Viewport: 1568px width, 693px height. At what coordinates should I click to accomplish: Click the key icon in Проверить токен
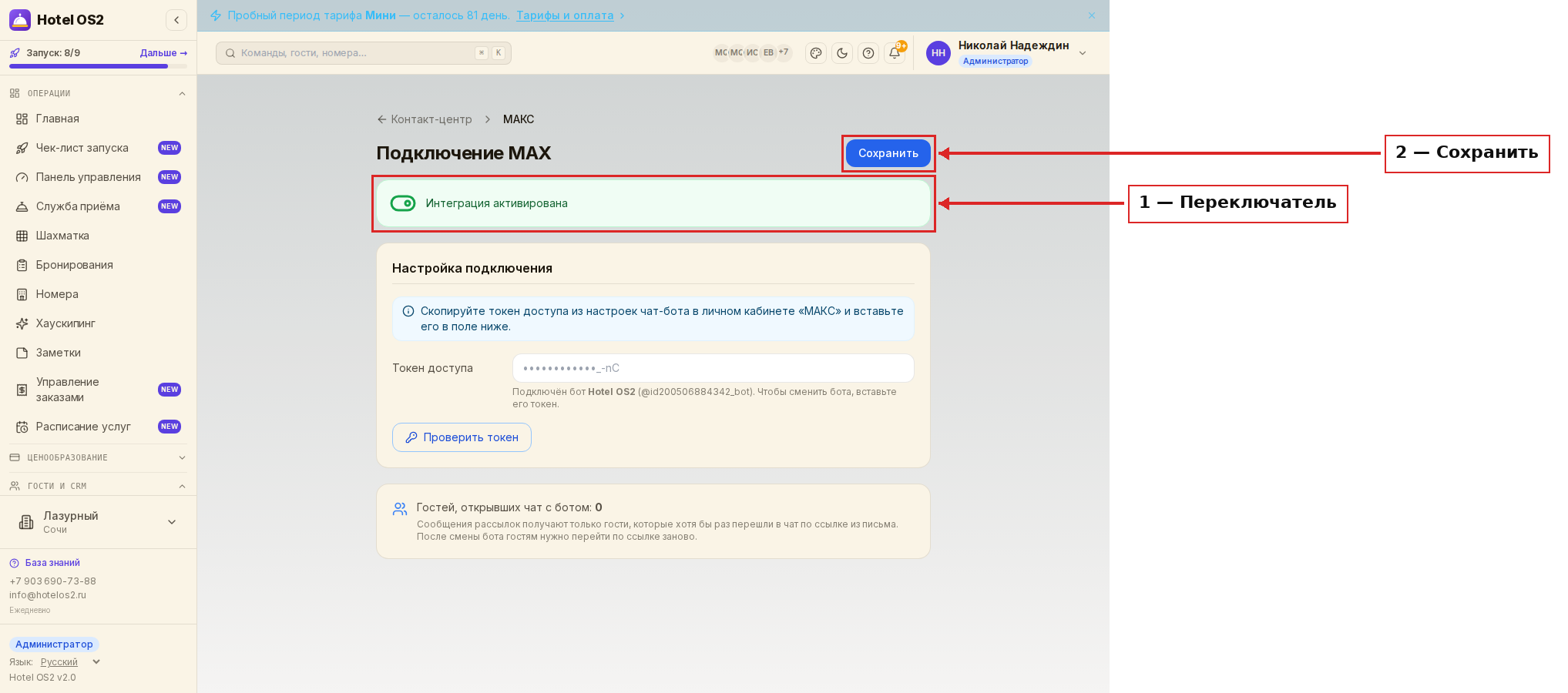[411, 437]
